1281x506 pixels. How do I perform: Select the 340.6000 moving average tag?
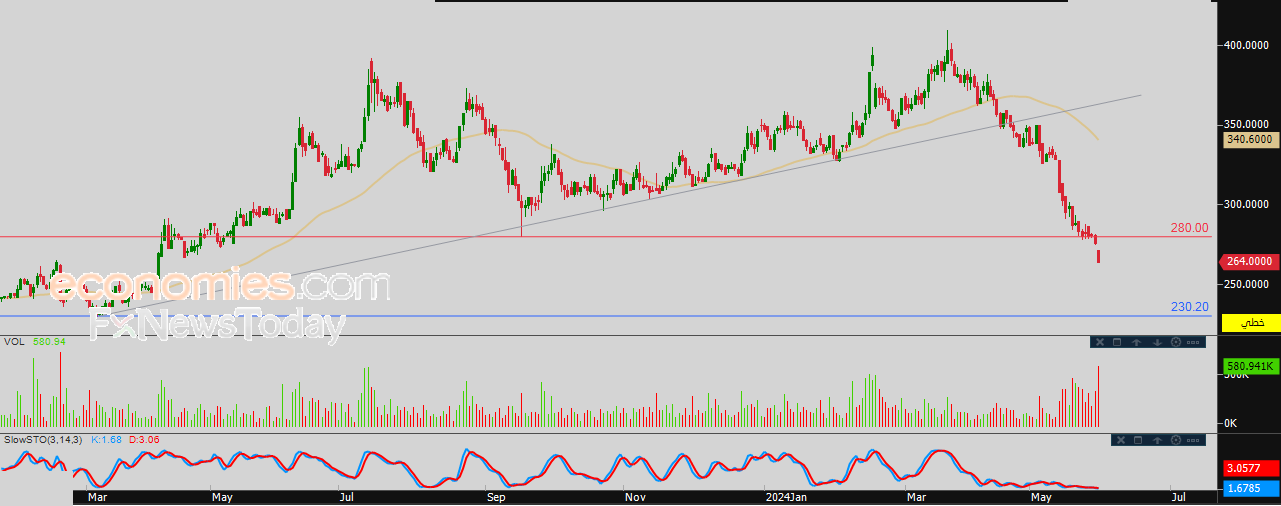(x=1251, y=140)
